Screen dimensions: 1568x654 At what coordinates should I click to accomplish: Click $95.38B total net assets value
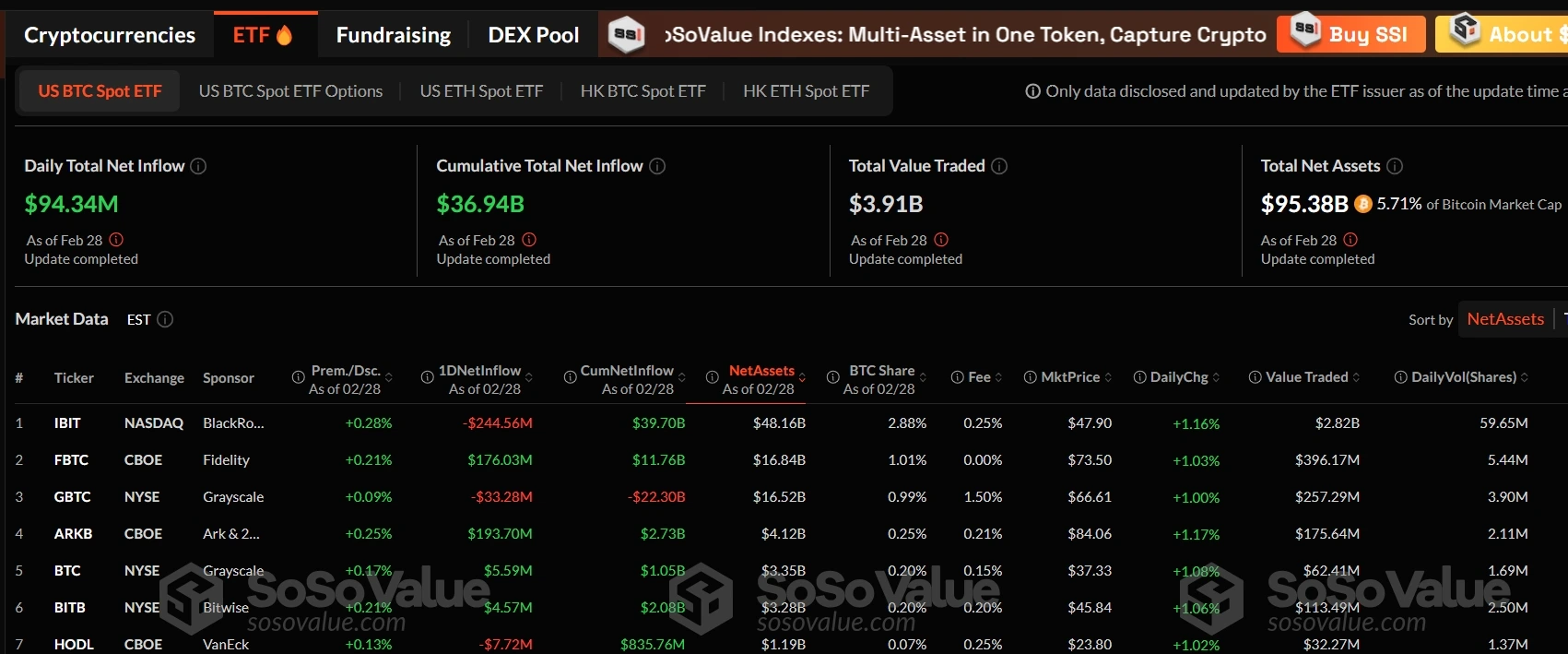tap(1304, 204)
